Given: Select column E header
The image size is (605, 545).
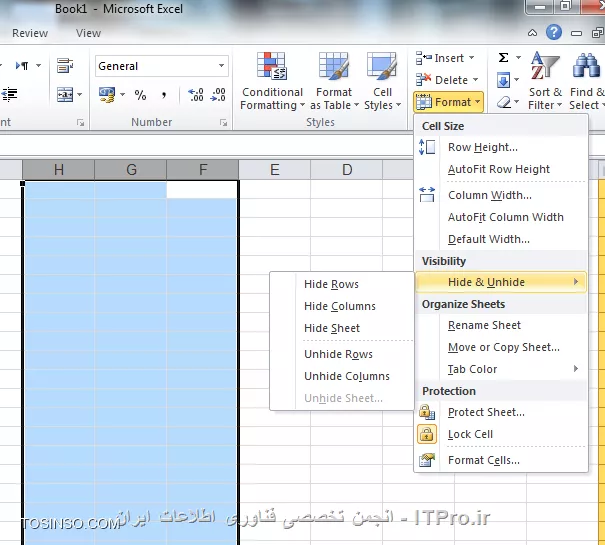Looking at the screenshot, I should click(x=275, y=170).
